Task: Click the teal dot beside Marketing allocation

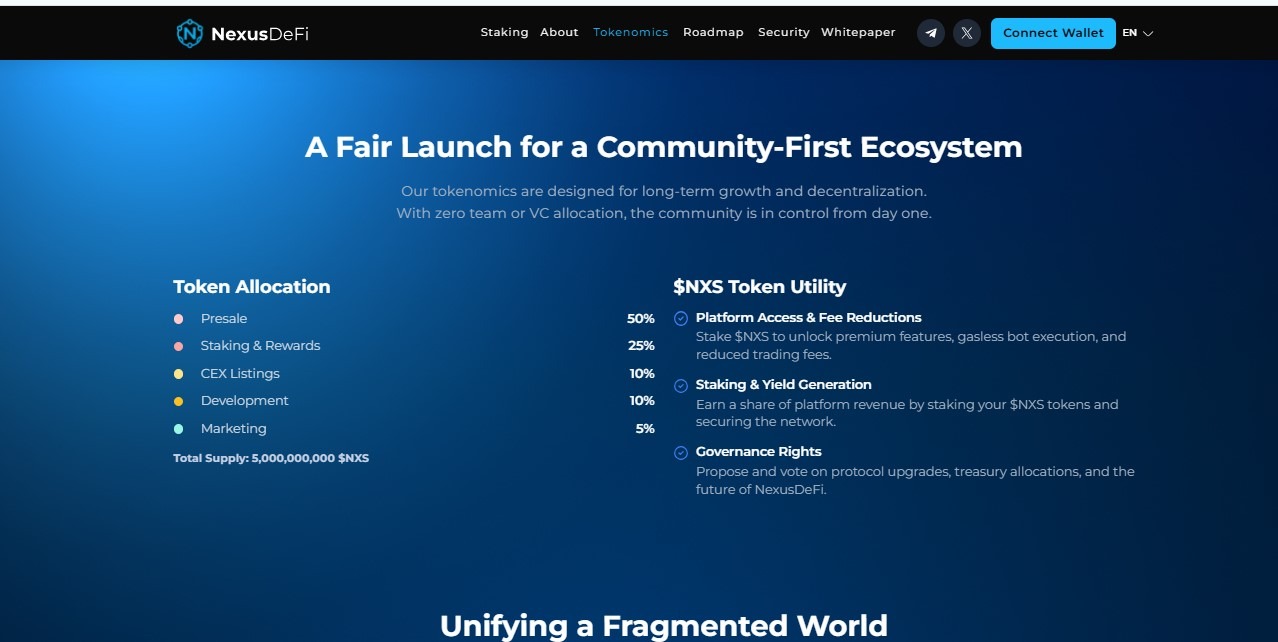Action: (x=180, y=428)
